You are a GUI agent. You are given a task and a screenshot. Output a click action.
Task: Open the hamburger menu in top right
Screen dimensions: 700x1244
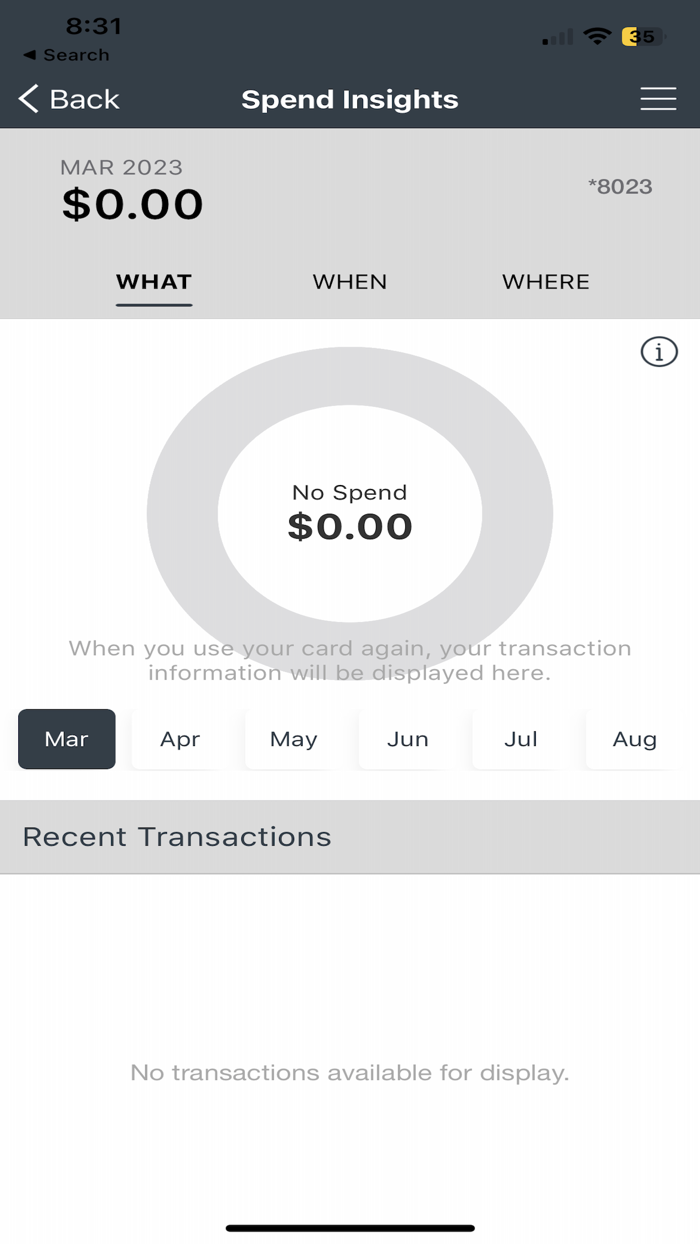[658, 99]
